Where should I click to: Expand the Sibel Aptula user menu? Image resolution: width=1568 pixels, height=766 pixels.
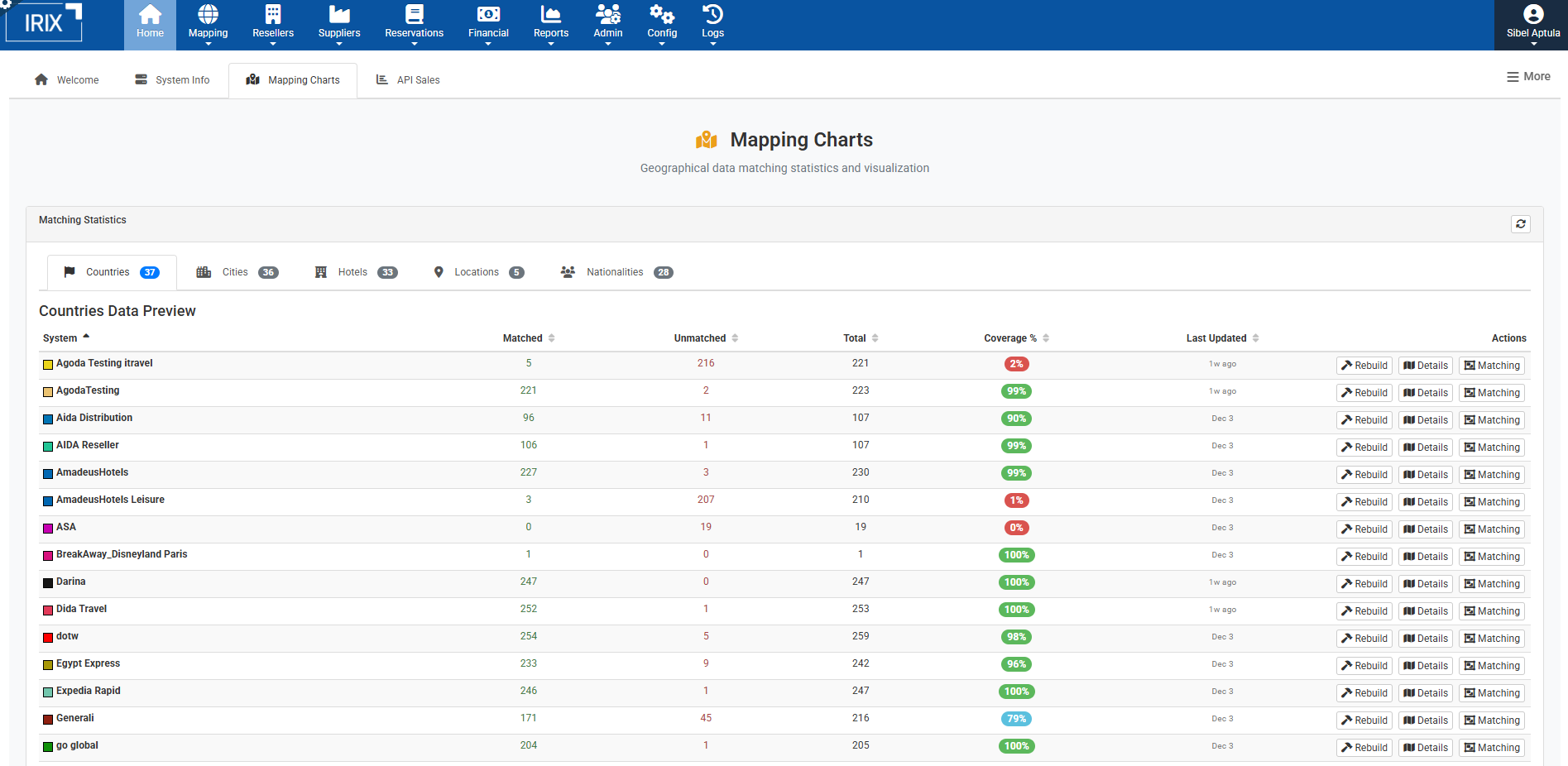[1533, 25]
